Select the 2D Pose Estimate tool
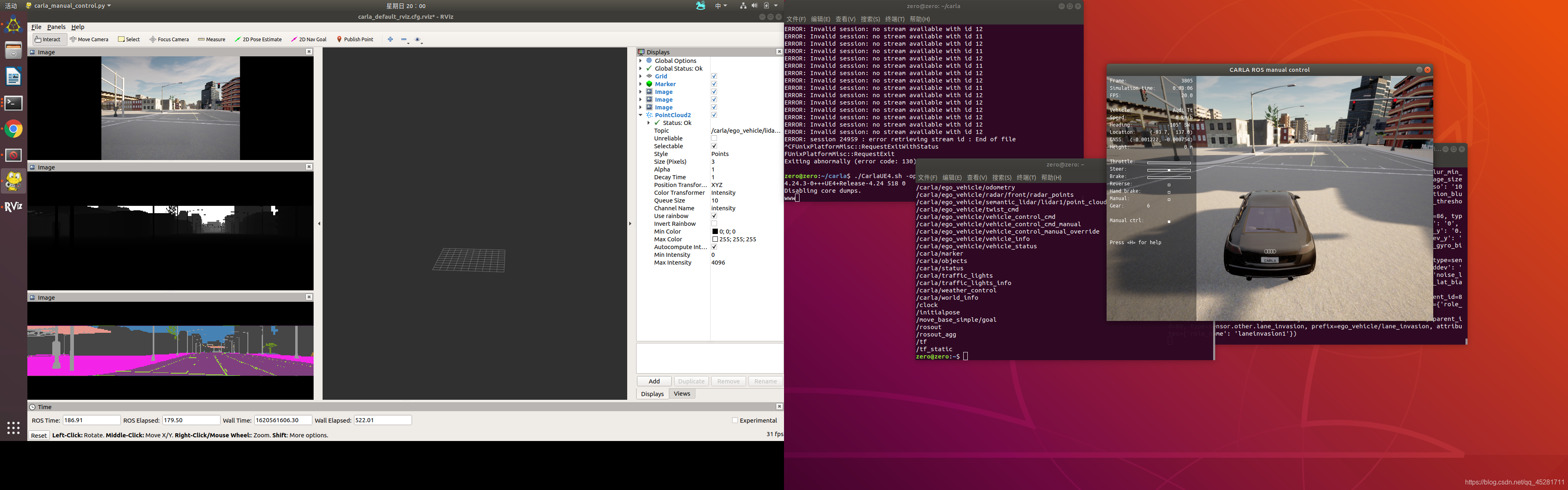The height and width of the screenshot is (490, 1568). pos(258,40)
